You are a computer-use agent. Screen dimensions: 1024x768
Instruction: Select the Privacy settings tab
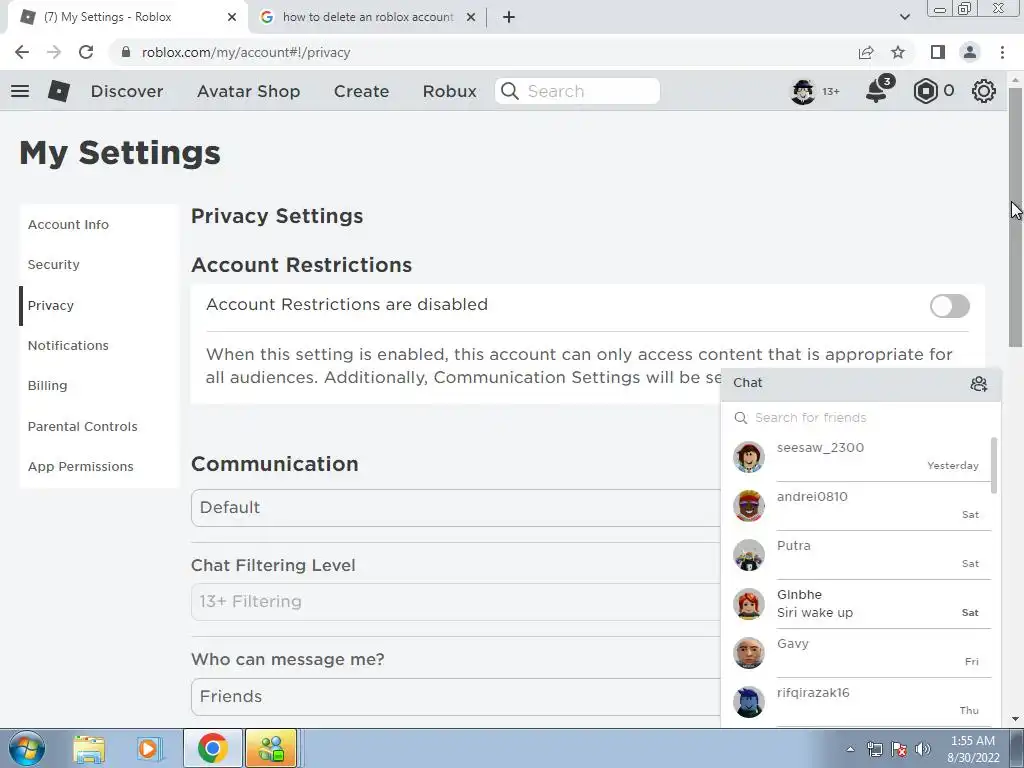99,306
